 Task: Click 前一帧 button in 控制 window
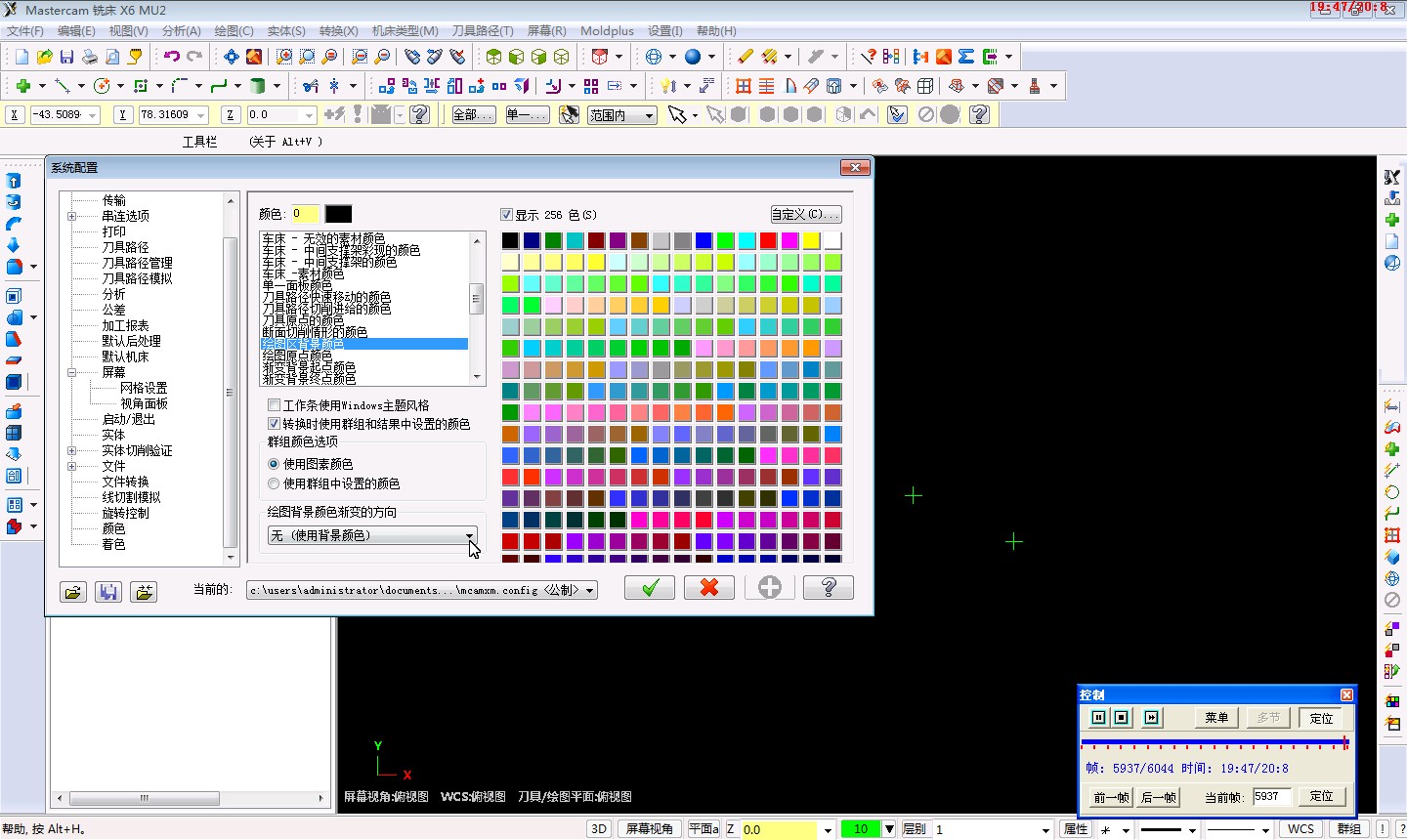click(x=1110, y=797)
